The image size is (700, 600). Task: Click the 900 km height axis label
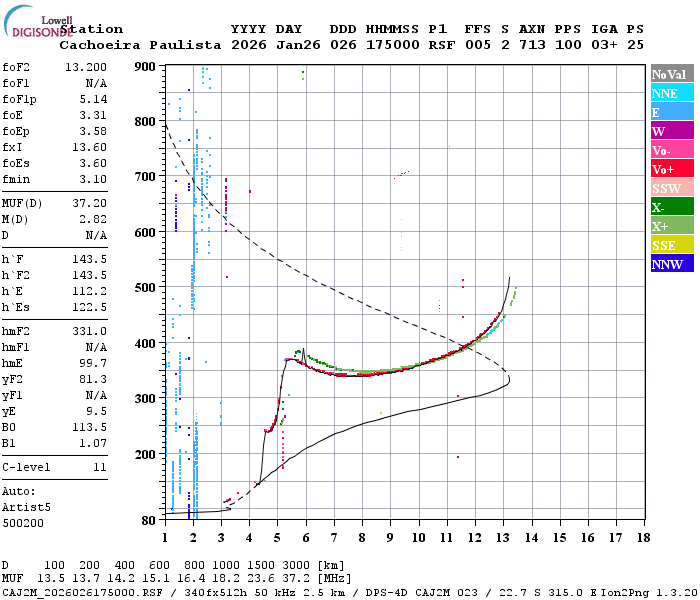[145, 67]
